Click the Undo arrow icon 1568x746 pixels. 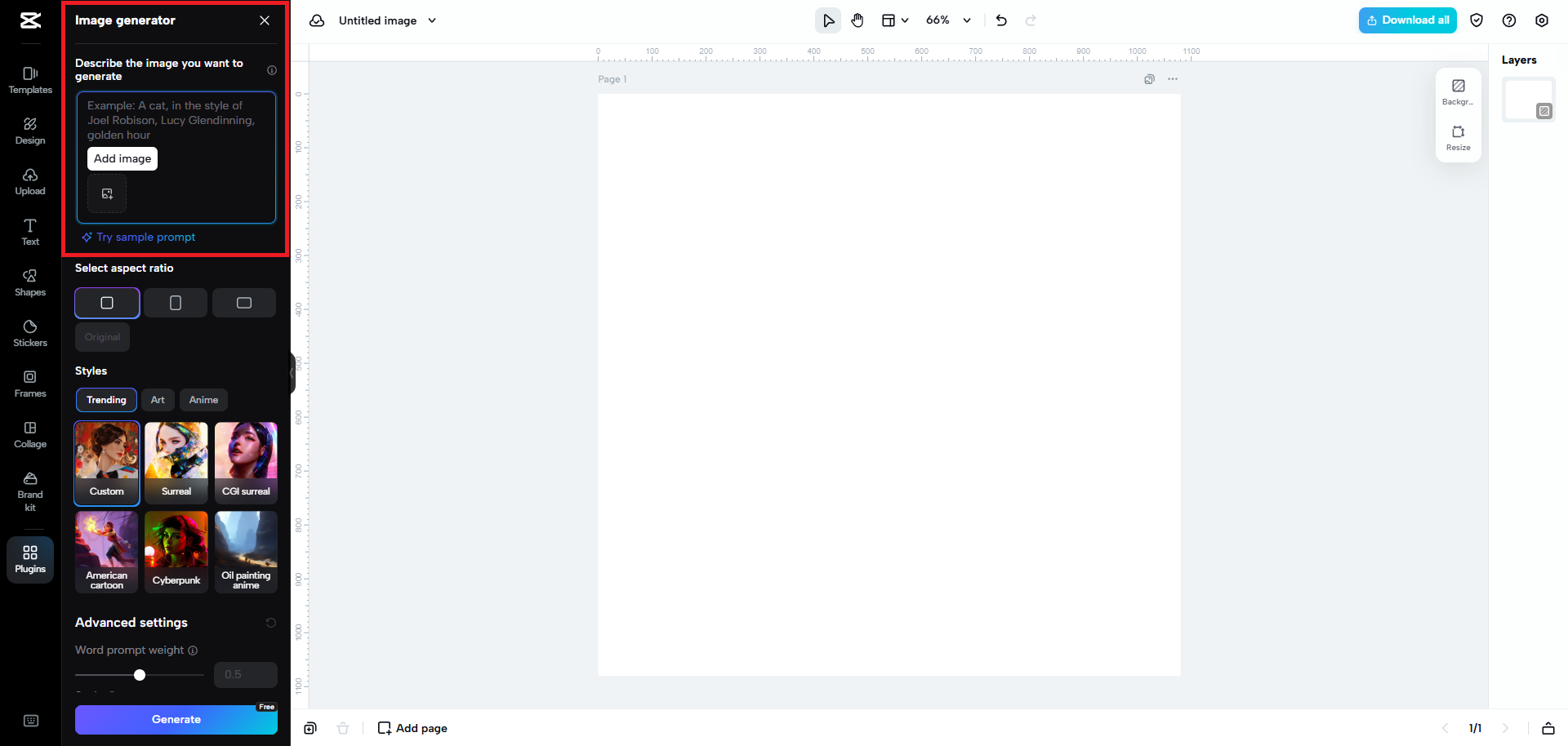(1001, 20)
